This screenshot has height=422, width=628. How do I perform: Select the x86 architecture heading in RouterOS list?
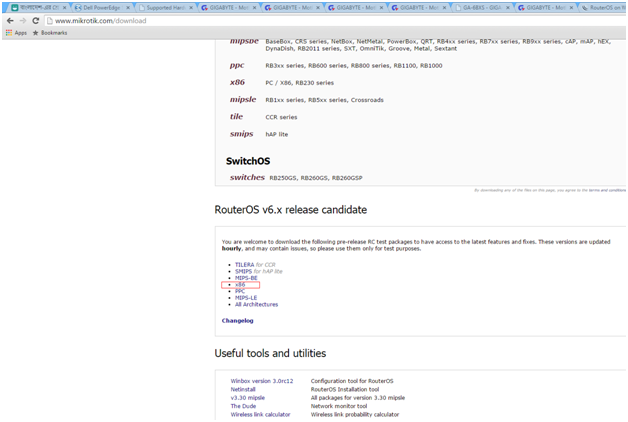237,82
